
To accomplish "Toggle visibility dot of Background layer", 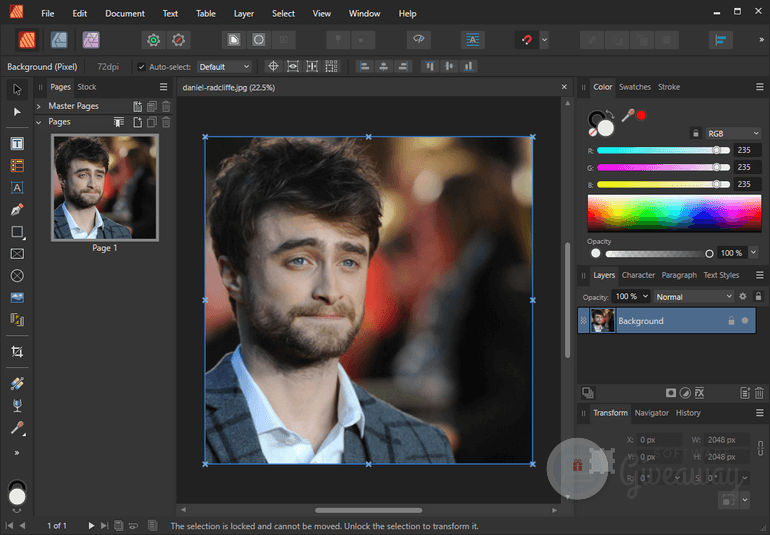I will [x=745, y=321].
